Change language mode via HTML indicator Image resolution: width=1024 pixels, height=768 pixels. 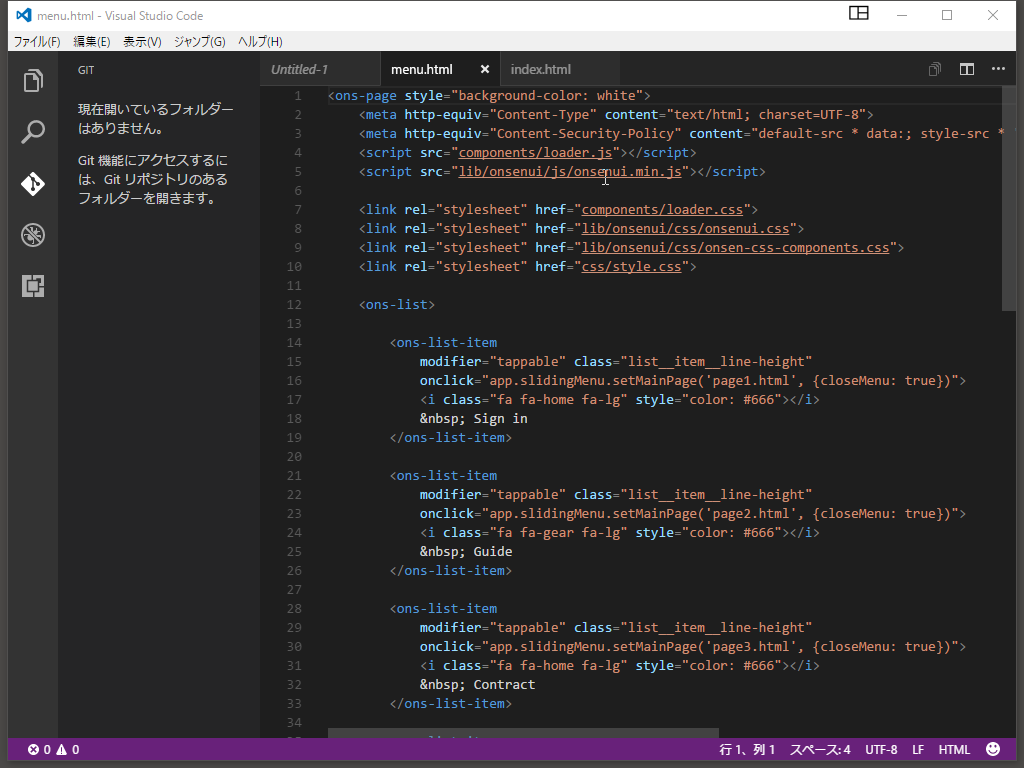tap(954, 750)
